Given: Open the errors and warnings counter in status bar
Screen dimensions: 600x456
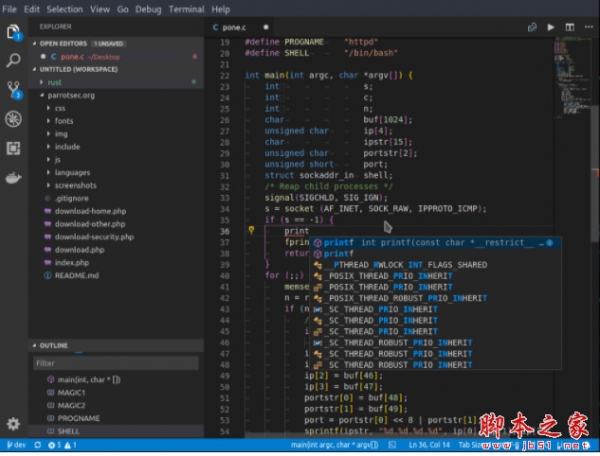Looking at the screenshot, I should click(62, 445).
